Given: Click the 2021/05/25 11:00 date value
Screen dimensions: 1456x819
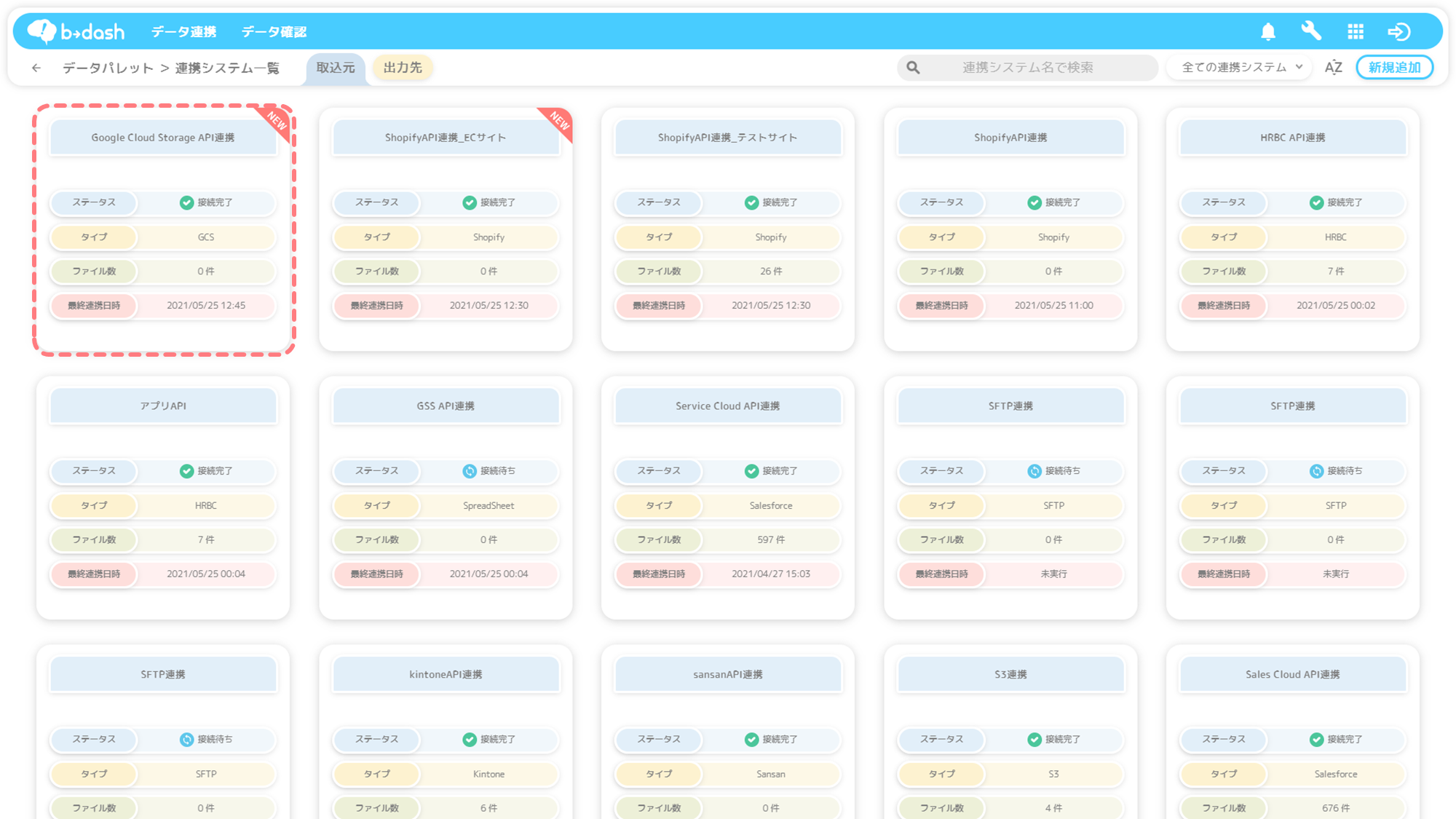Looking at the screenshot, I should click(x=1053, y=306).
